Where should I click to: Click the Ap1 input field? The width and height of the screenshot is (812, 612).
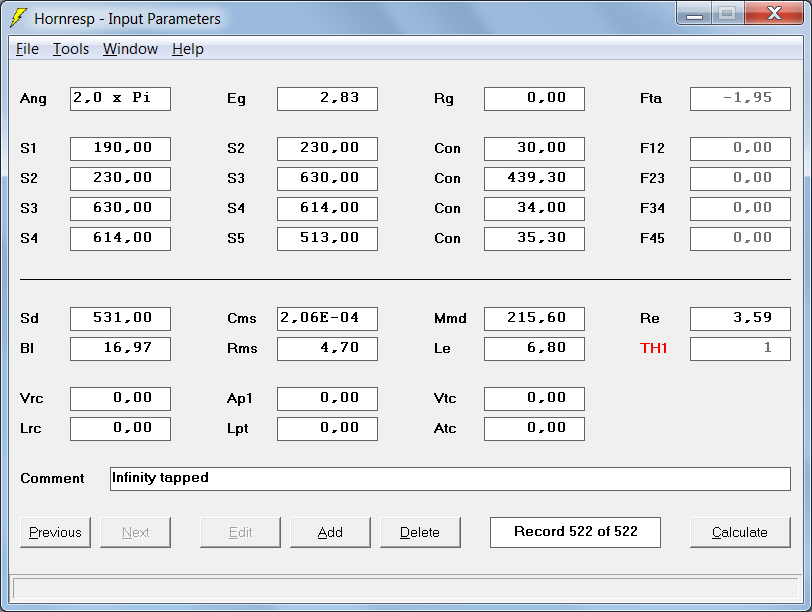pyautogui.click(x=327, y=399)
